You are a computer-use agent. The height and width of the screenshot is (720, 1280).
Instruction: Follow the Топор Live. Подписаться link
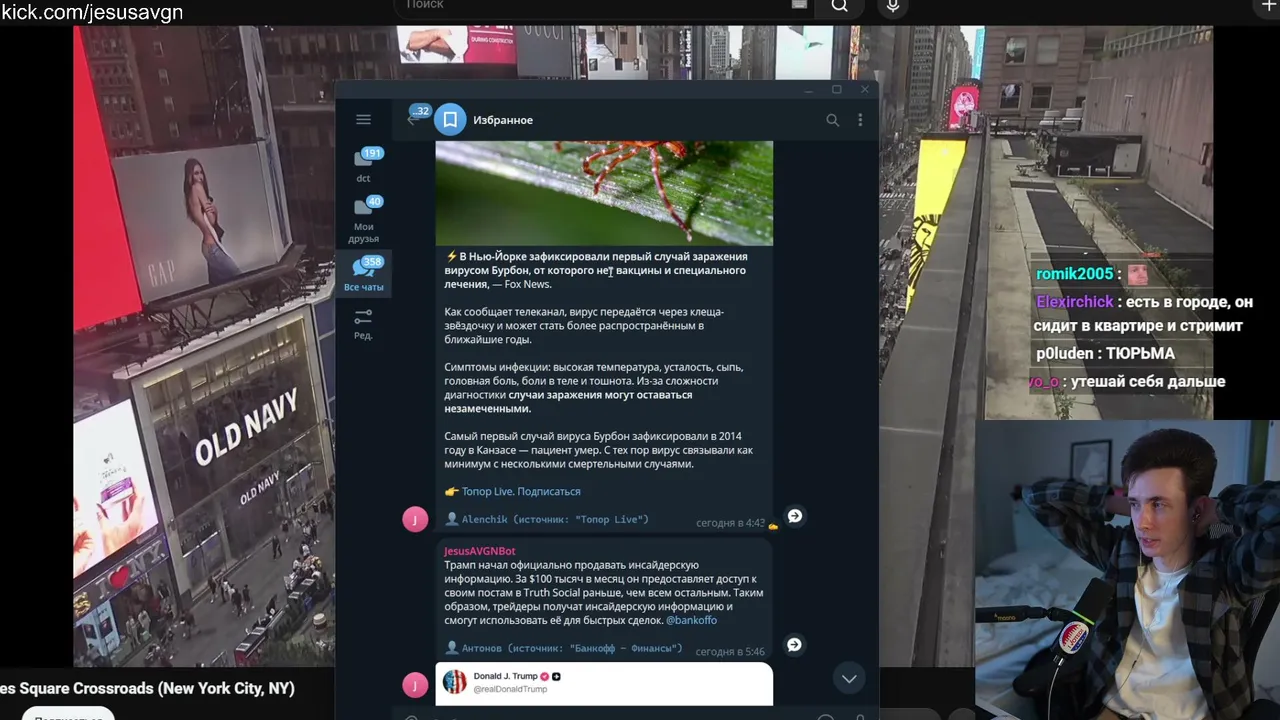[521, 492]
